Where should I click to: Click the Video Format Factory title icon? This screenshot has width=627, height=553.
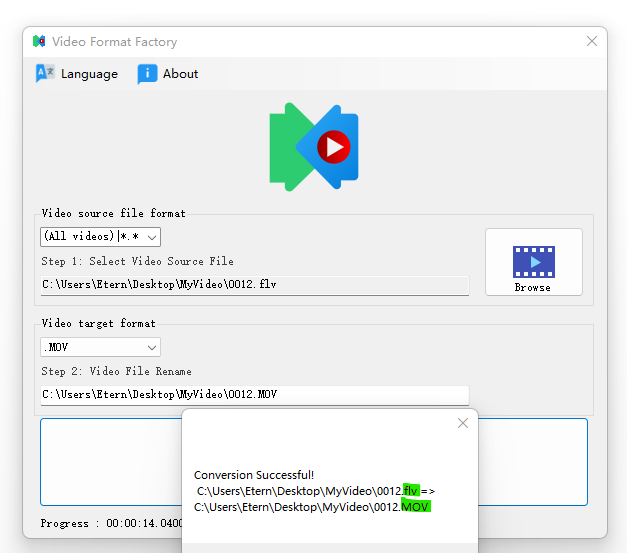pos(39,41)
